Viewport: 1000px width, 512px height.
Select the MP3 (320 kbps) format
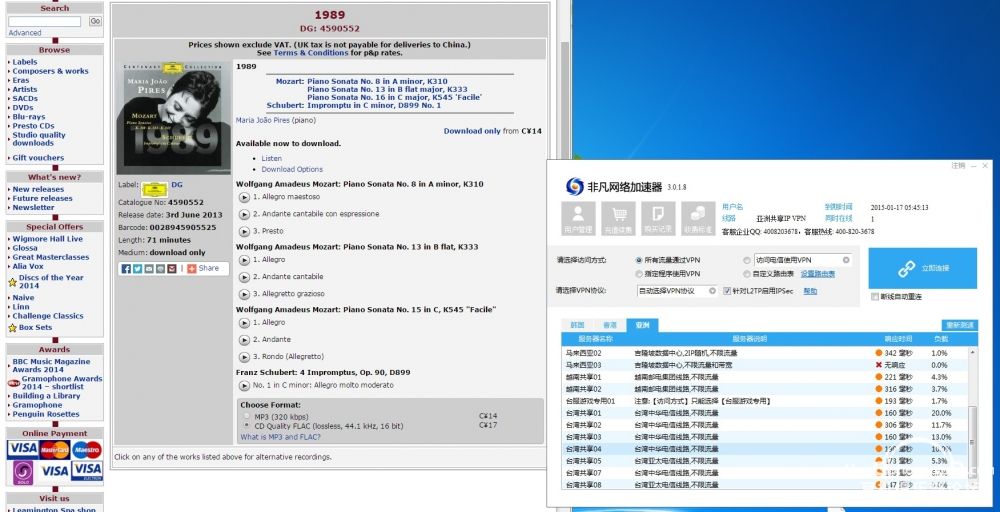(247, 416)
